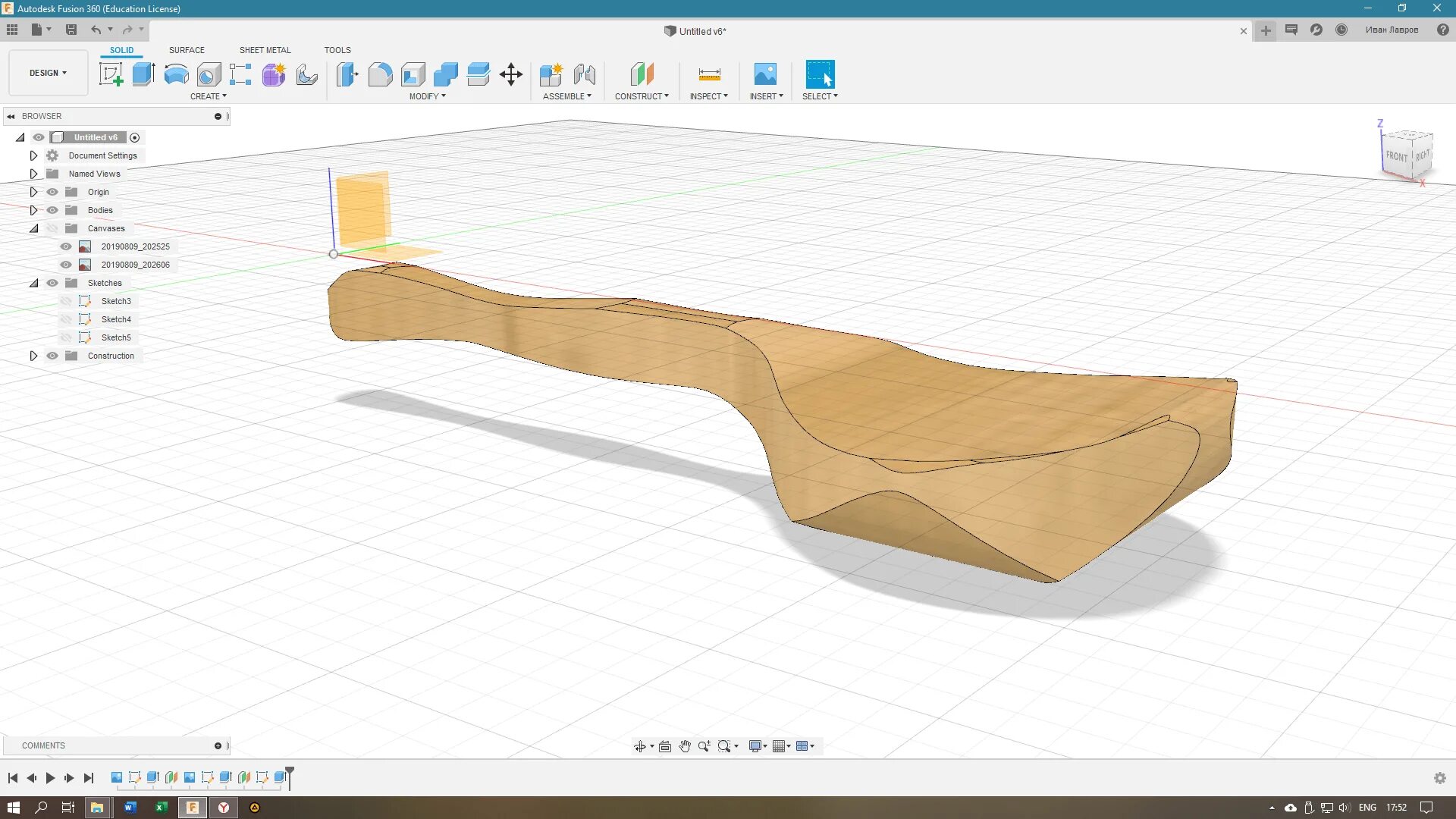Select the Joint tool in Assemble
Viewport: 1456px width, 819px height.
[584, 74]
